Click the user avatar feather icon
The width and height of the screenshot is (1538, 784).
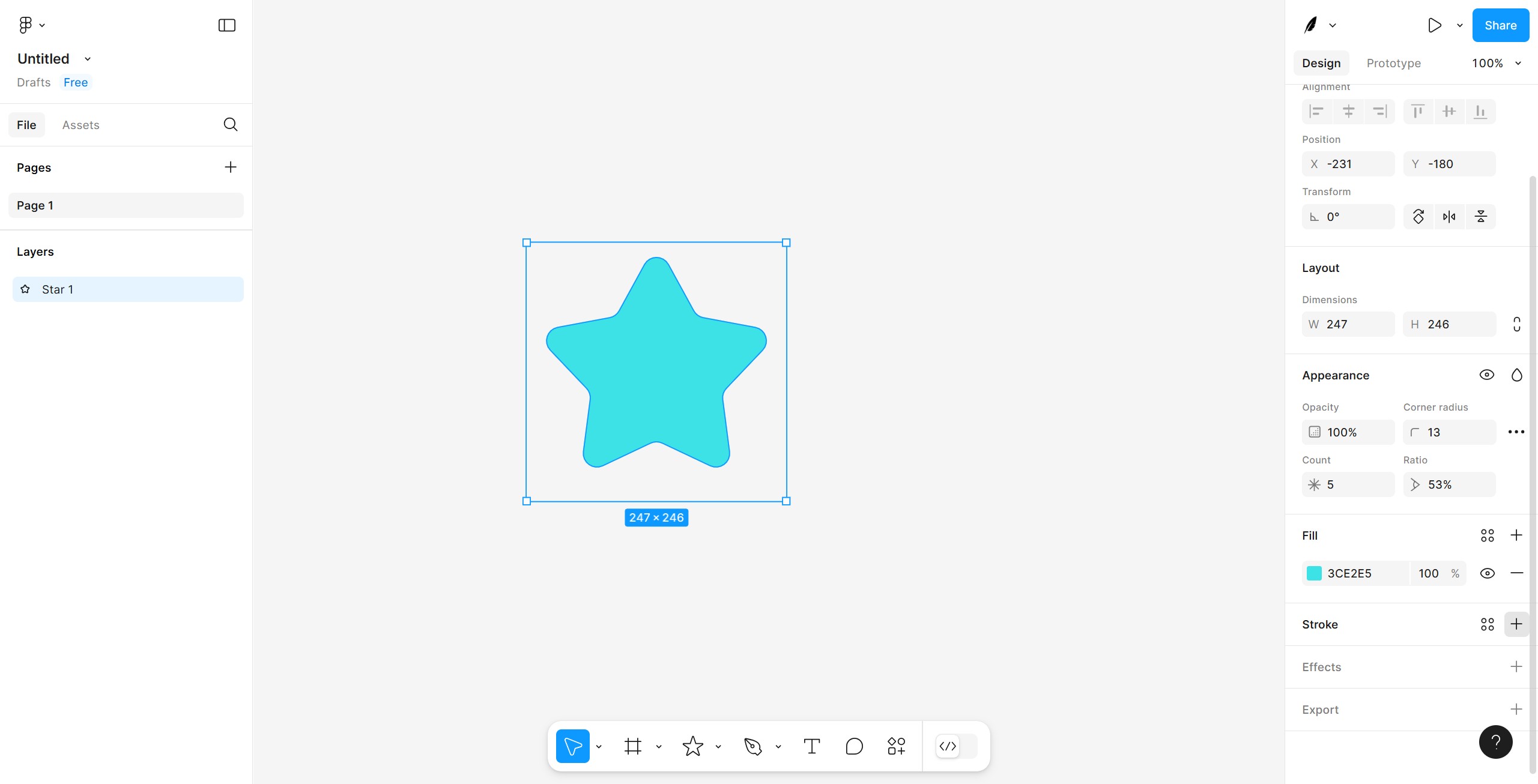1310,25
